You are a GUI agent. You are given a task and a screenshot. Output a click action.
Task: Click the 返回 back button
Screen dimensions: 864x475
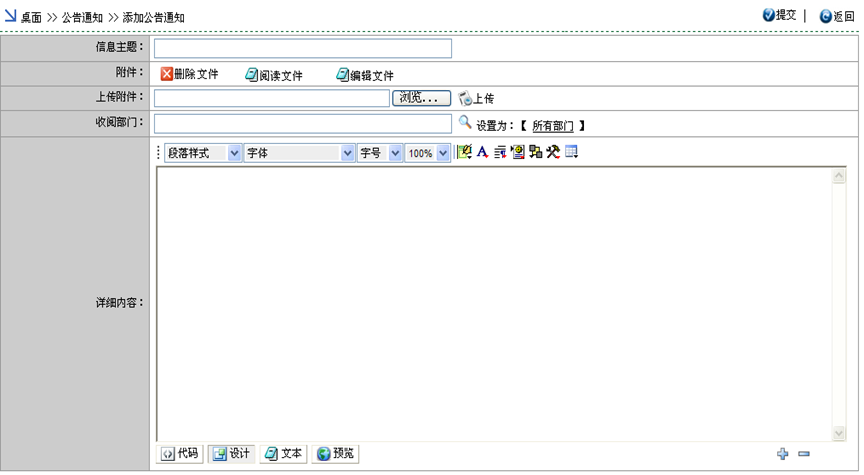click(837, 17)
